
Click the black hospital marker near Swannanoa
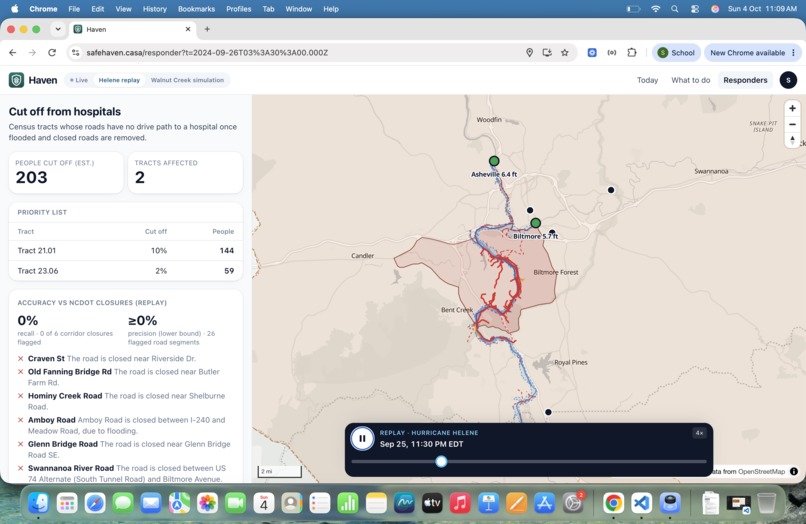tap(611, 190)
